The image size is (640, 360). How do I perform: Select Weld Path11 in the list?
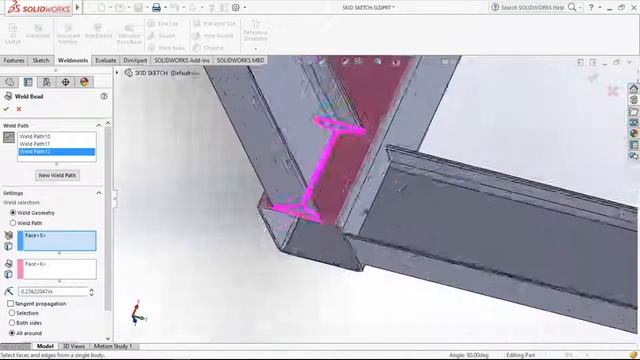57,144
